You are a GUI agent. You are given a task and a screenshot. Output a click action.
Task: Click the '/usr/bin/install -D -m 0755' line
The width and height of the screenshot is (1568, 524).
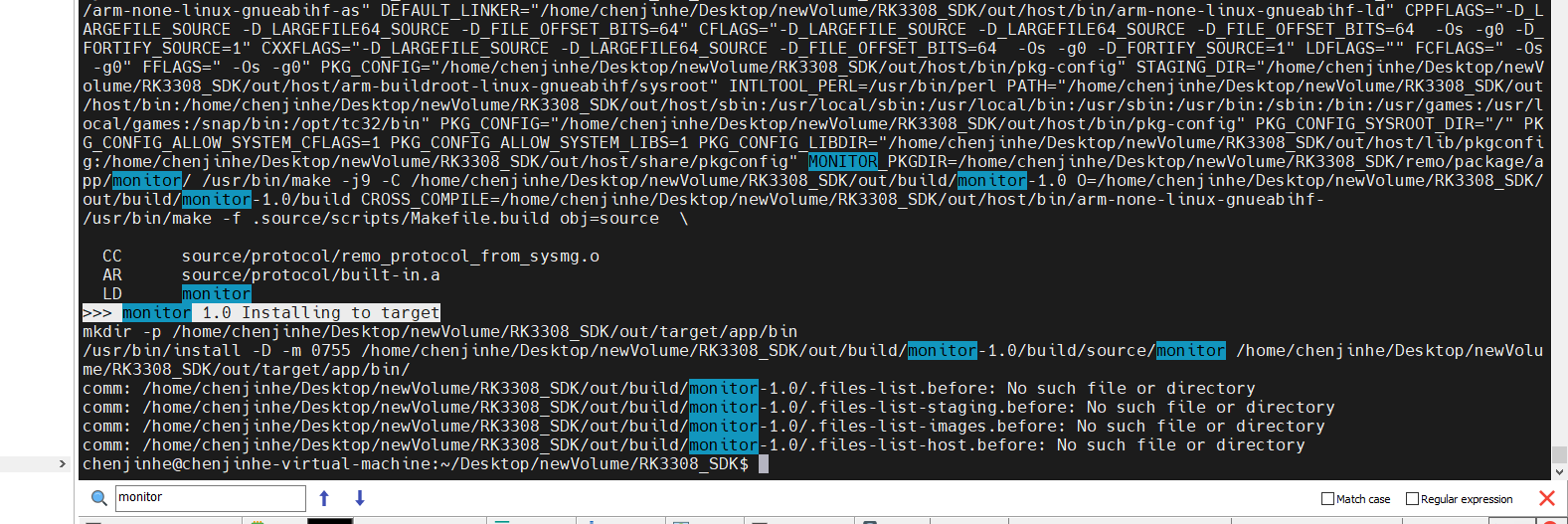(812, 351)
